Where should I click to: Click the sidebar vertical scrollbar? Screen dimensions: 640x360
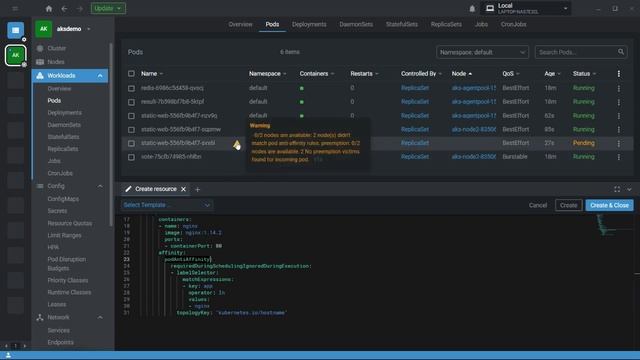pyautogui.click(x=111, y=135)
